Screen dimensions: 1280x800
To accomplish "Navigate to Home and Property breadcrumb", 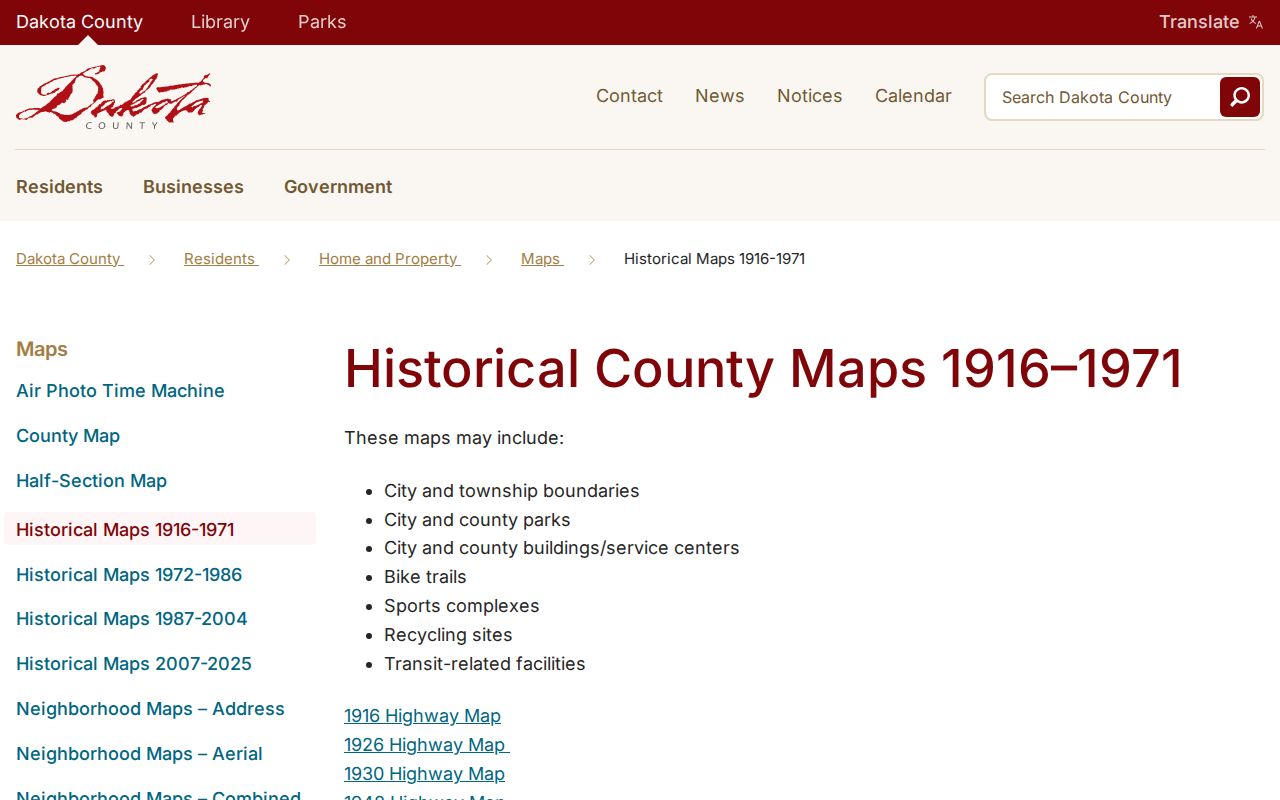I will click(x=389, y=259).
